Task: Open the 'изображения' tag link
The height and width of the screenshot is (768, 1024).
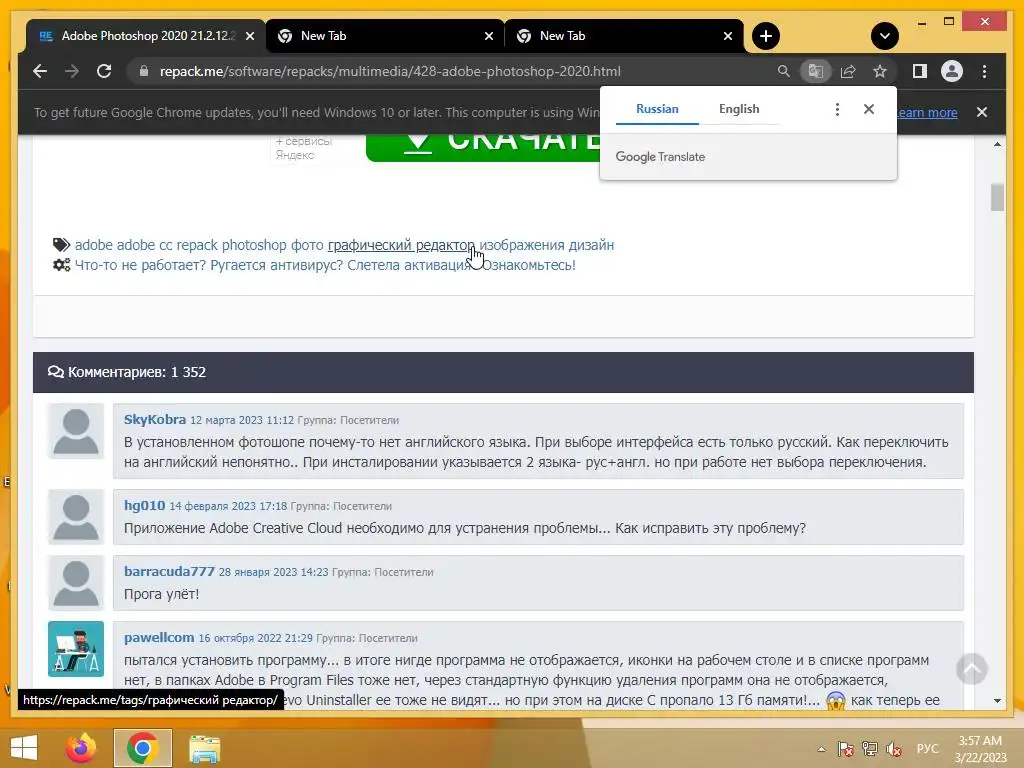Action: (x=522, y=245)
